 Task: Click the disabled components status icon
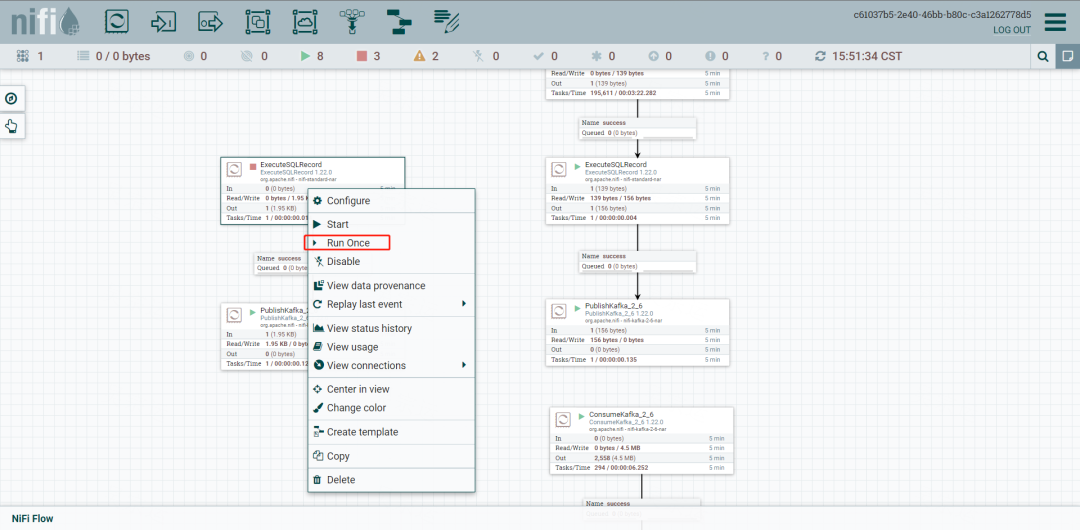tap(479, 57)
